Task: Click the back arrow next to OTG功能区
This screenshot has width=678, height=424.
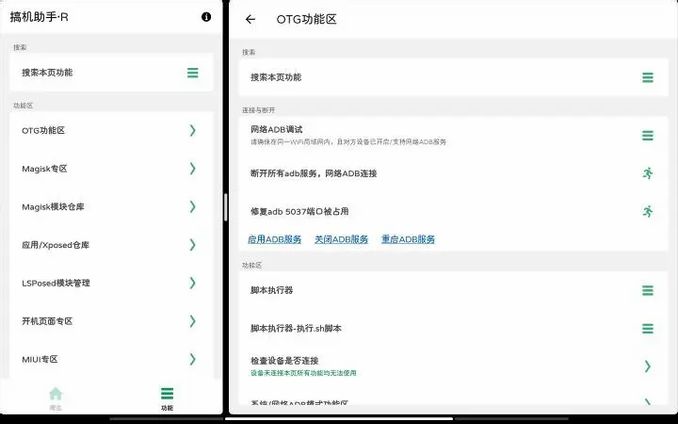Action: (x=250, y=19)
